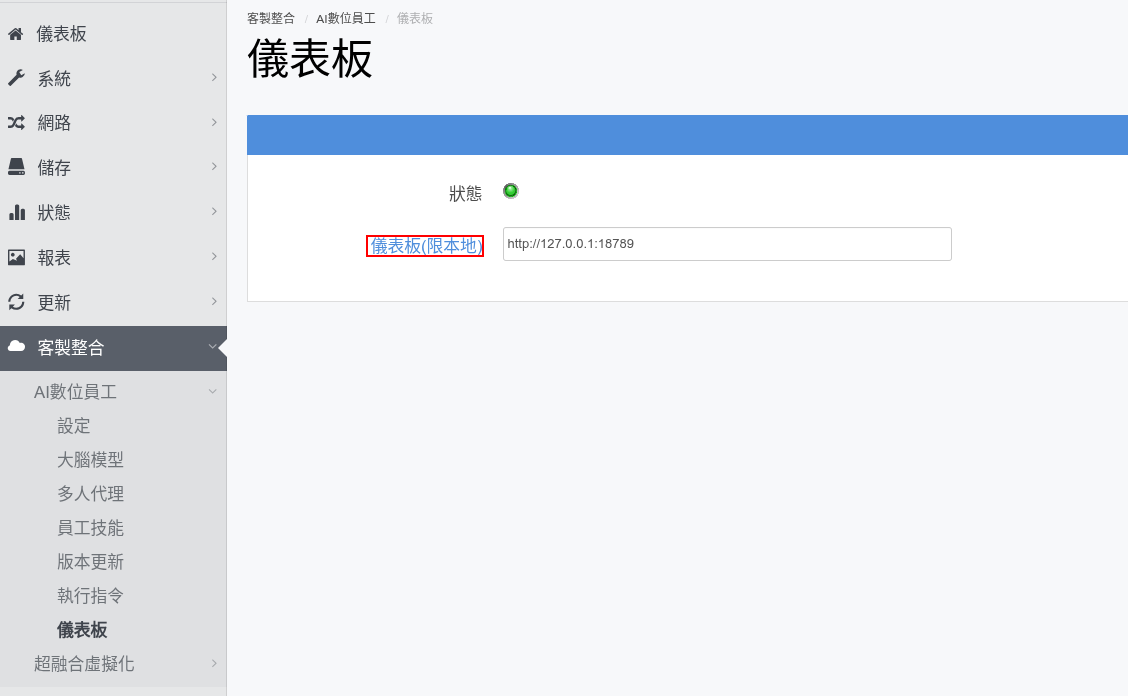Image resolution: width=1128 pixels, height=696 pixels.
Task: Click the large 儀表板 page heading
Action: click(x=310, y=58)
